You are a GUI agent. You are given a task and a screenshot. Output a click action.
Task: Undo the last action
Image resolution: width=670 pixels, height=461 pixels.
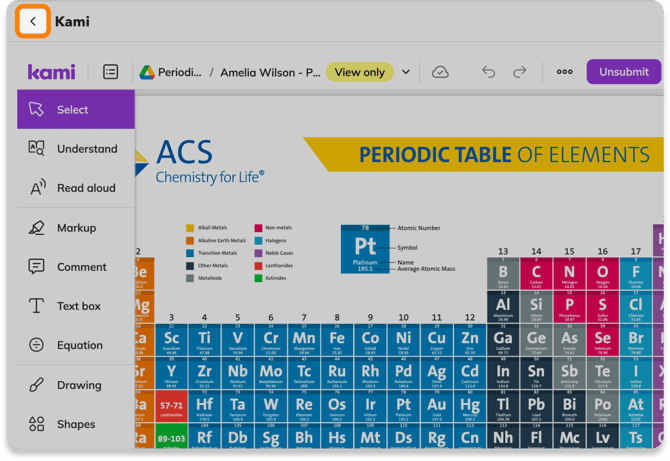(x=488, y=72)
